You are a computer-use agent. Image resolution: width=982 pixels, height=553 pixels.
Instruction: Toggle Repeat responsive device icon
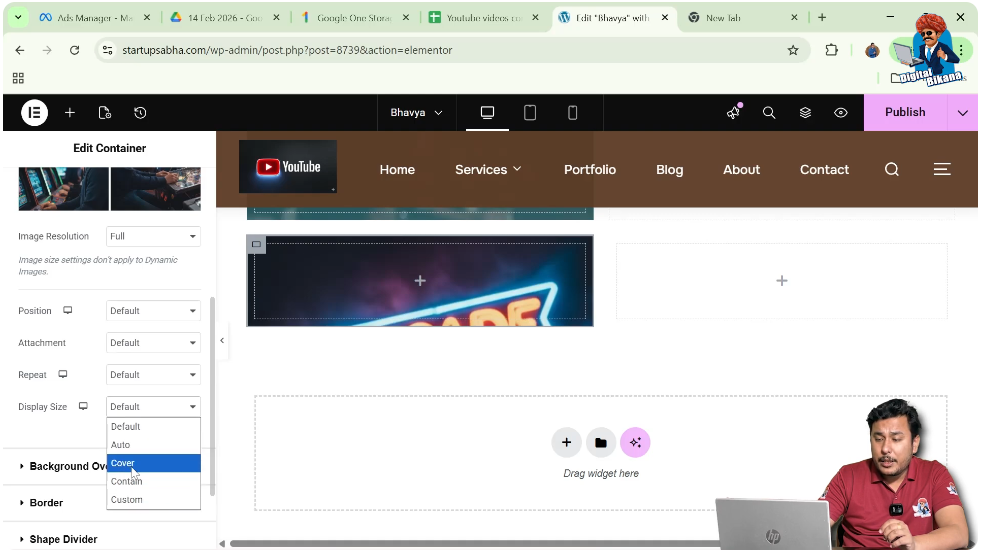click(63, 374)
